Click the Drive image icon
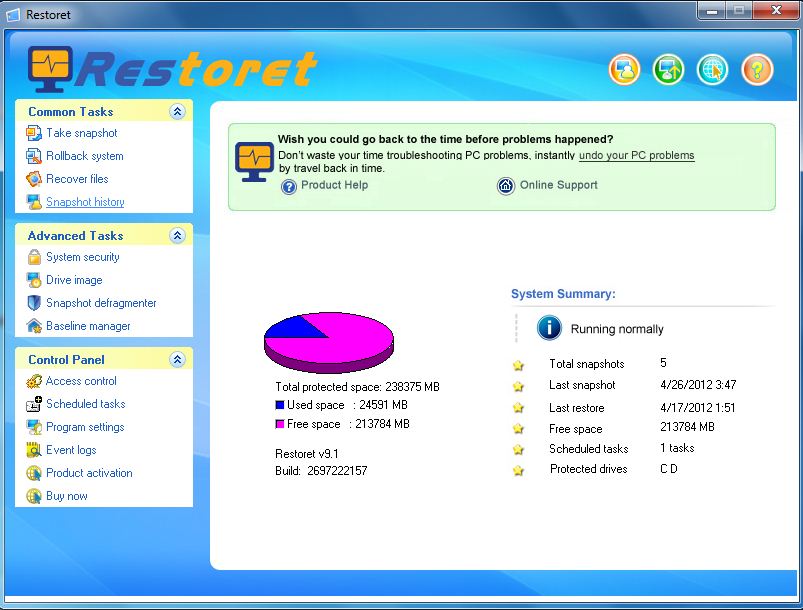This screenshot has height=610, width=803. pyautogui.click(x=34, y=280)
